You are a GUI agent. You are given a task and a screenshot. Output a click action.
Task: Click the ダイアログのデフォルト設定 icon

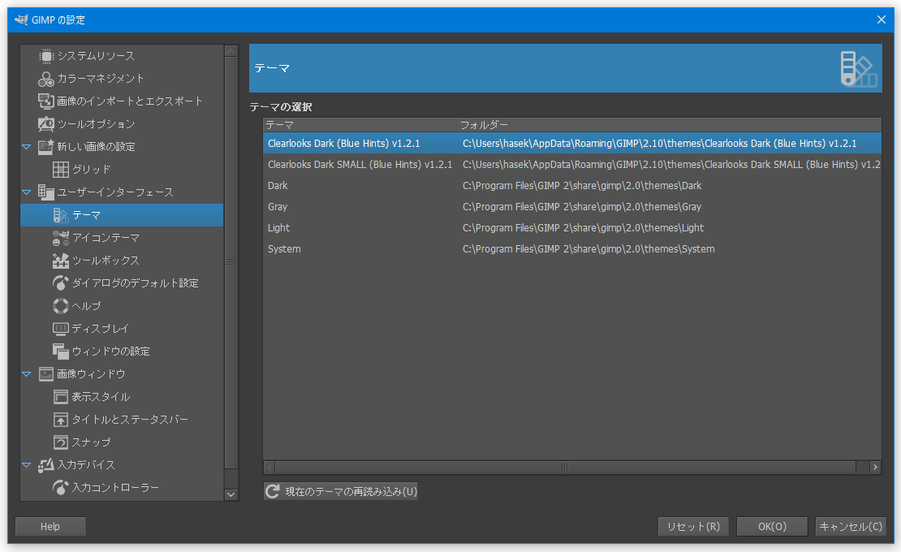coord(60,283)
